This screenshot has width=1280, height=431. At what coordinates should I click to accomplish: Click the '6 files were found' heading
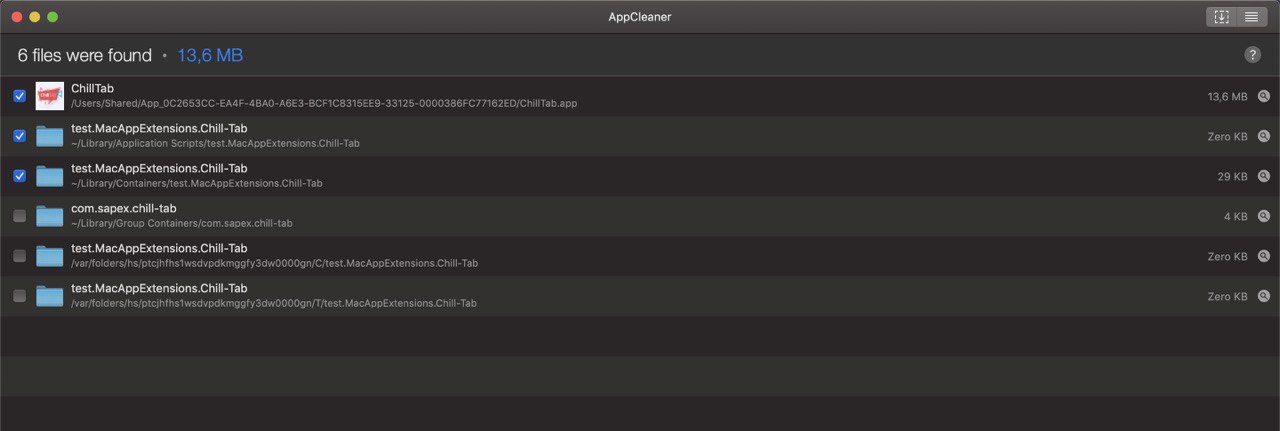tap(84, 55)
